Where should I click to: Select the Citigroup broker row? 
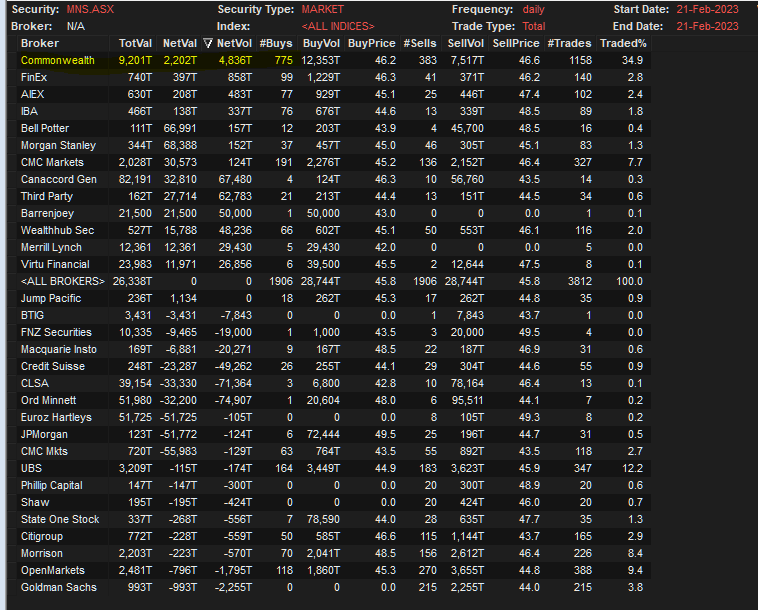click(334, 536)
